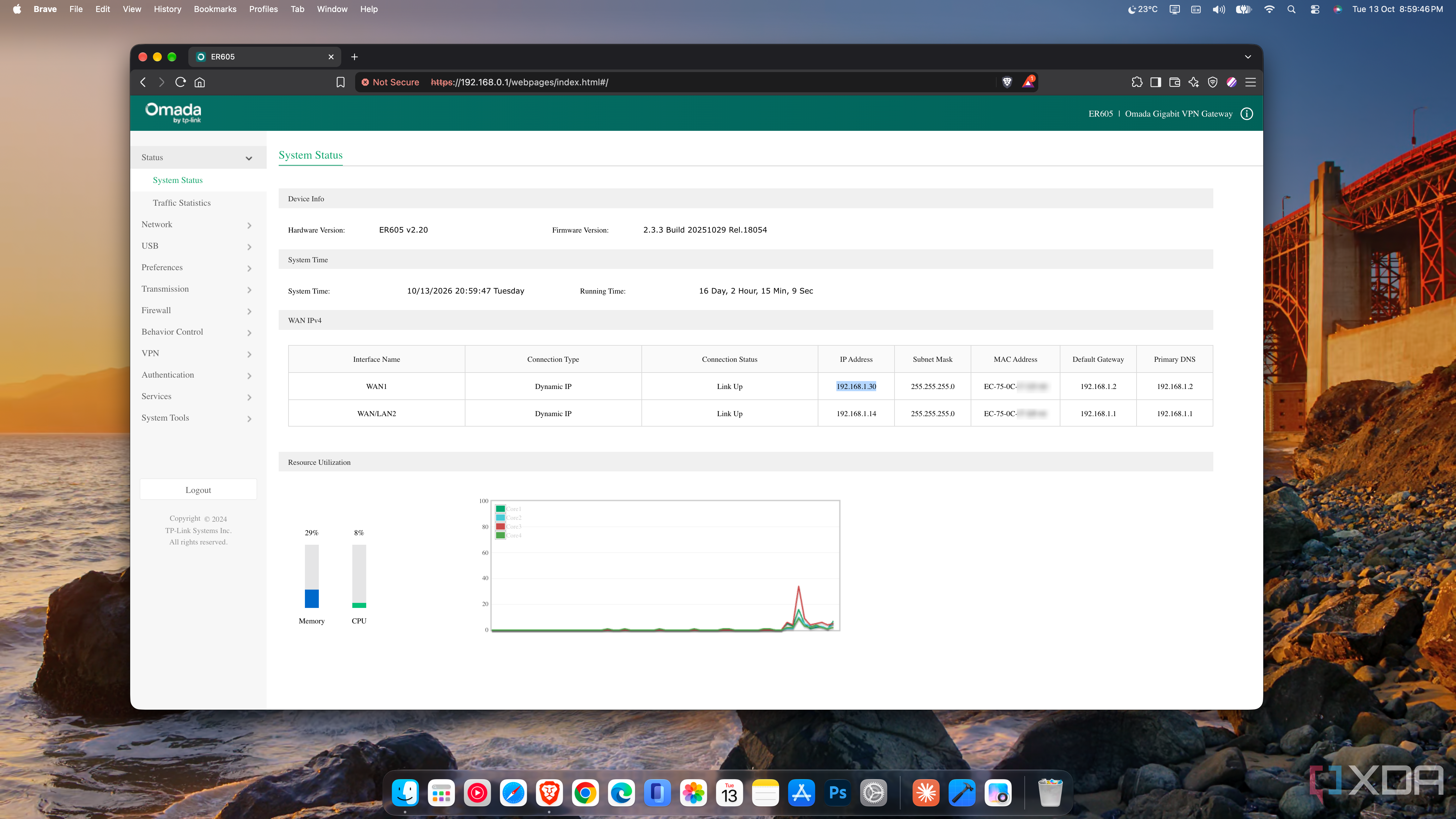The height and width of the screenshot is (819, 1456).
Task: Click the Not Secure site warning
Action: click(391, 82)
